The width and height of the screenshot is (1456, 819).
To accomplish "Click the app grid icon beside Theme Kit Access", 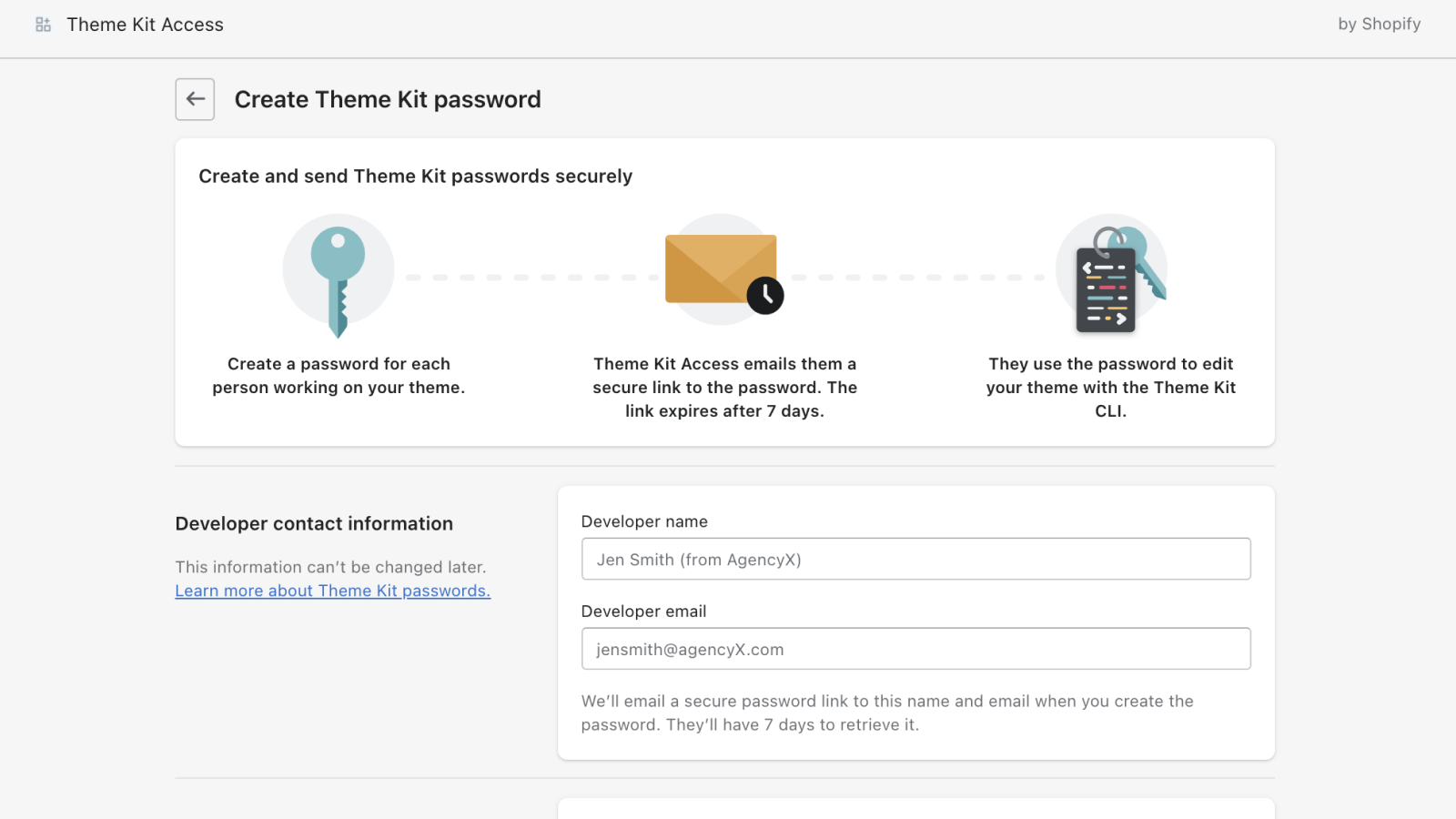I will point(43,25).
